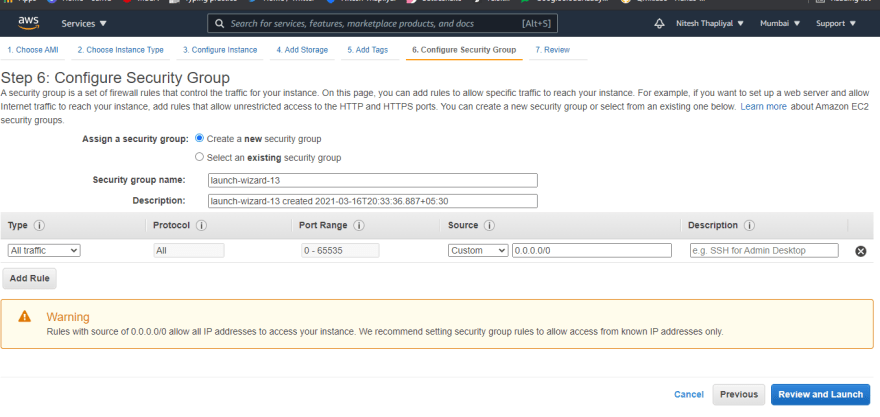Viewport: 880px width, 417px height.
Task: Go to step 1 Choose AMI
Action: [x=33, y=50]
